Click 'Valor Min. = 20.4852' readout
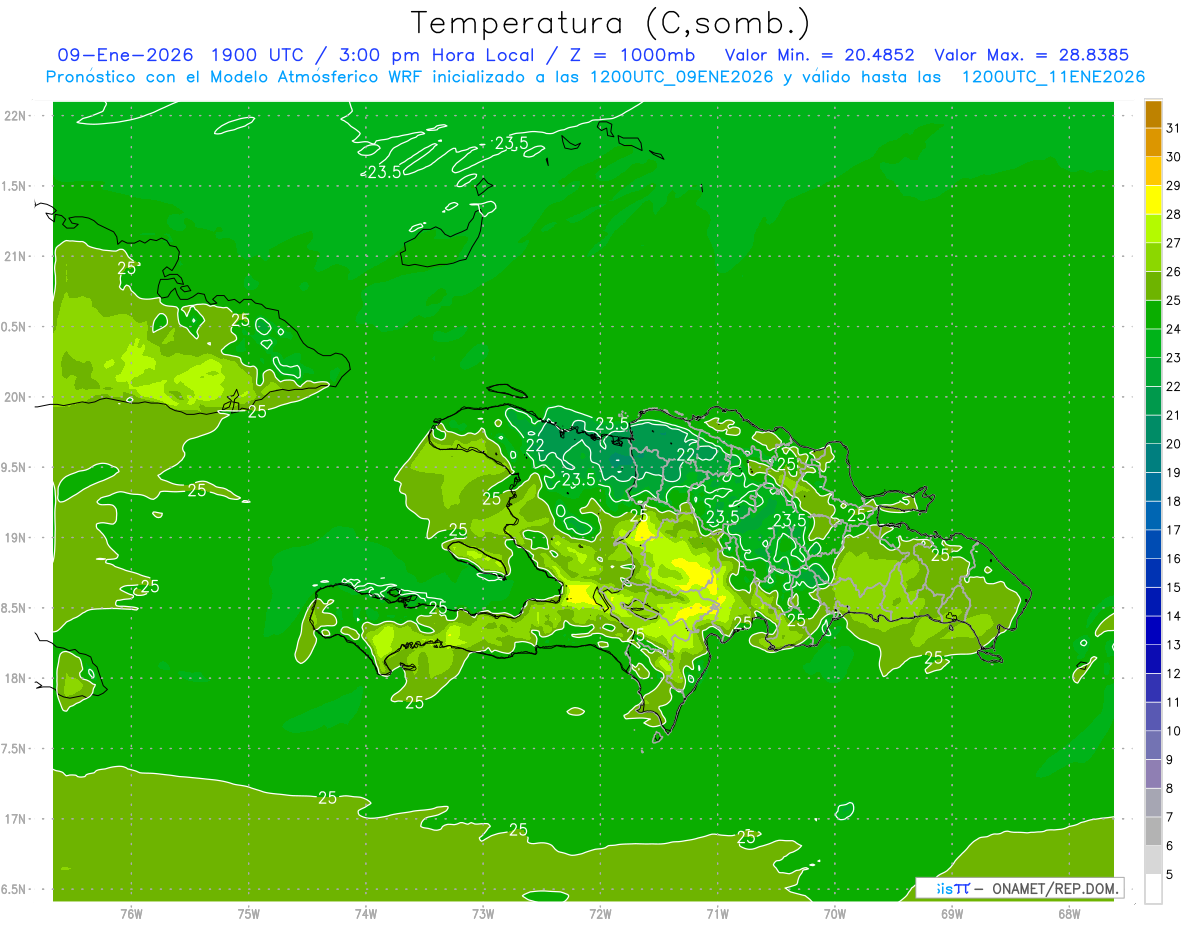 820,55
